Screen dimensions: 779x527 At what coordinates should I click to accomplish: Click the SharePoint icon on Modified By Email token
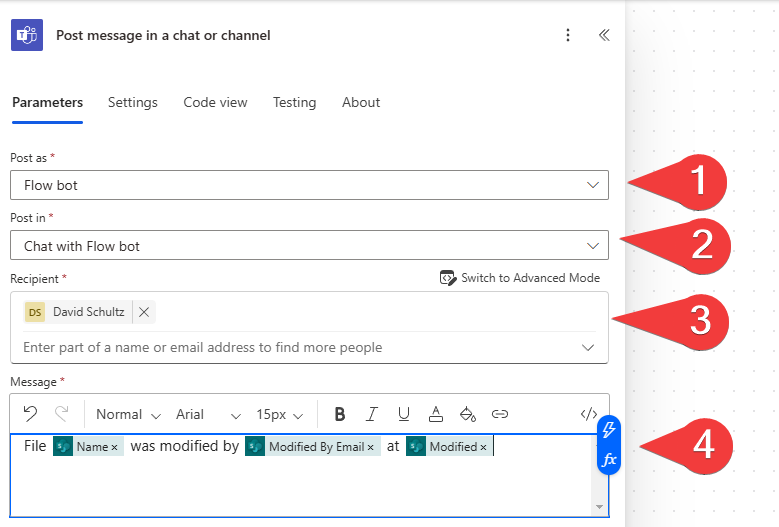pyautogui.click(x=255, y=446)
